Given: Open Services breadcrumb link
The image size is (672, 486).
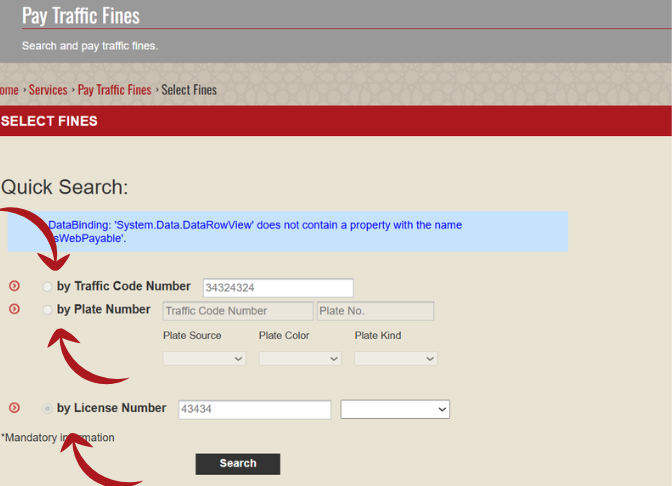Looking at the screenshot, I should pyautogui.click(x=48, y=90).
